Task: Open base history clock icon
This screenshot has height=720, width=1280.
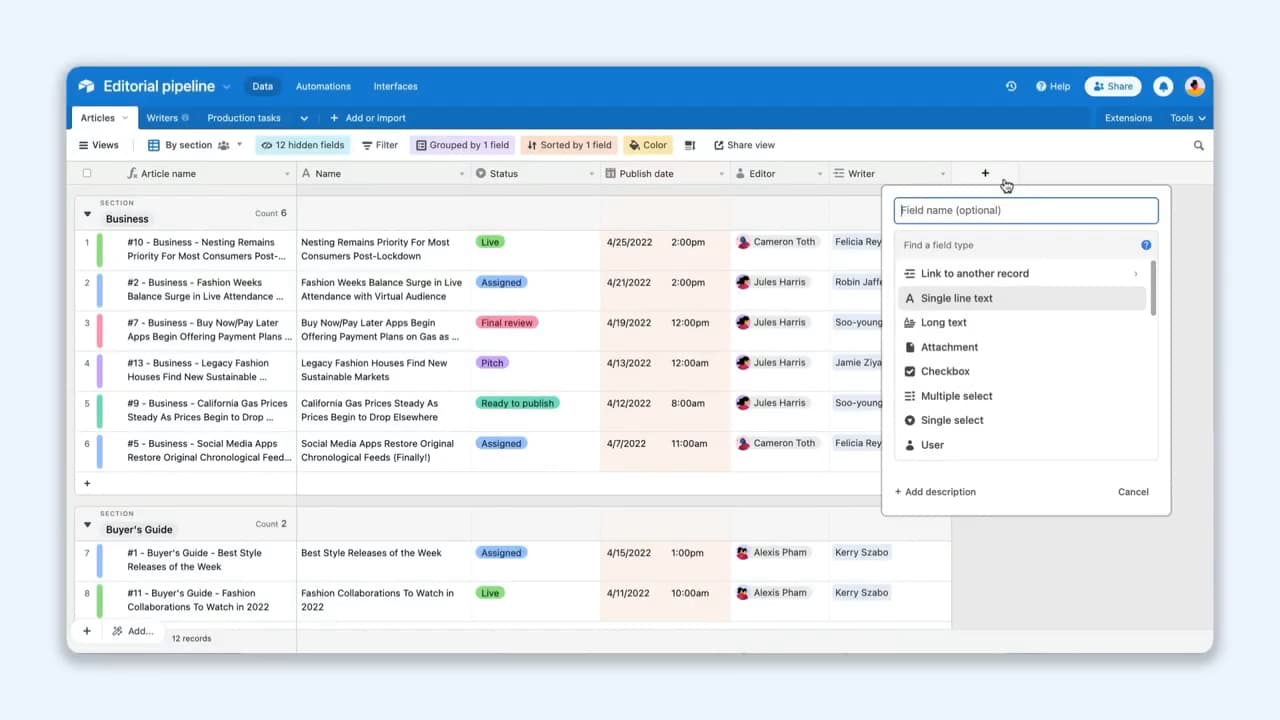Action: point(1011,86)
